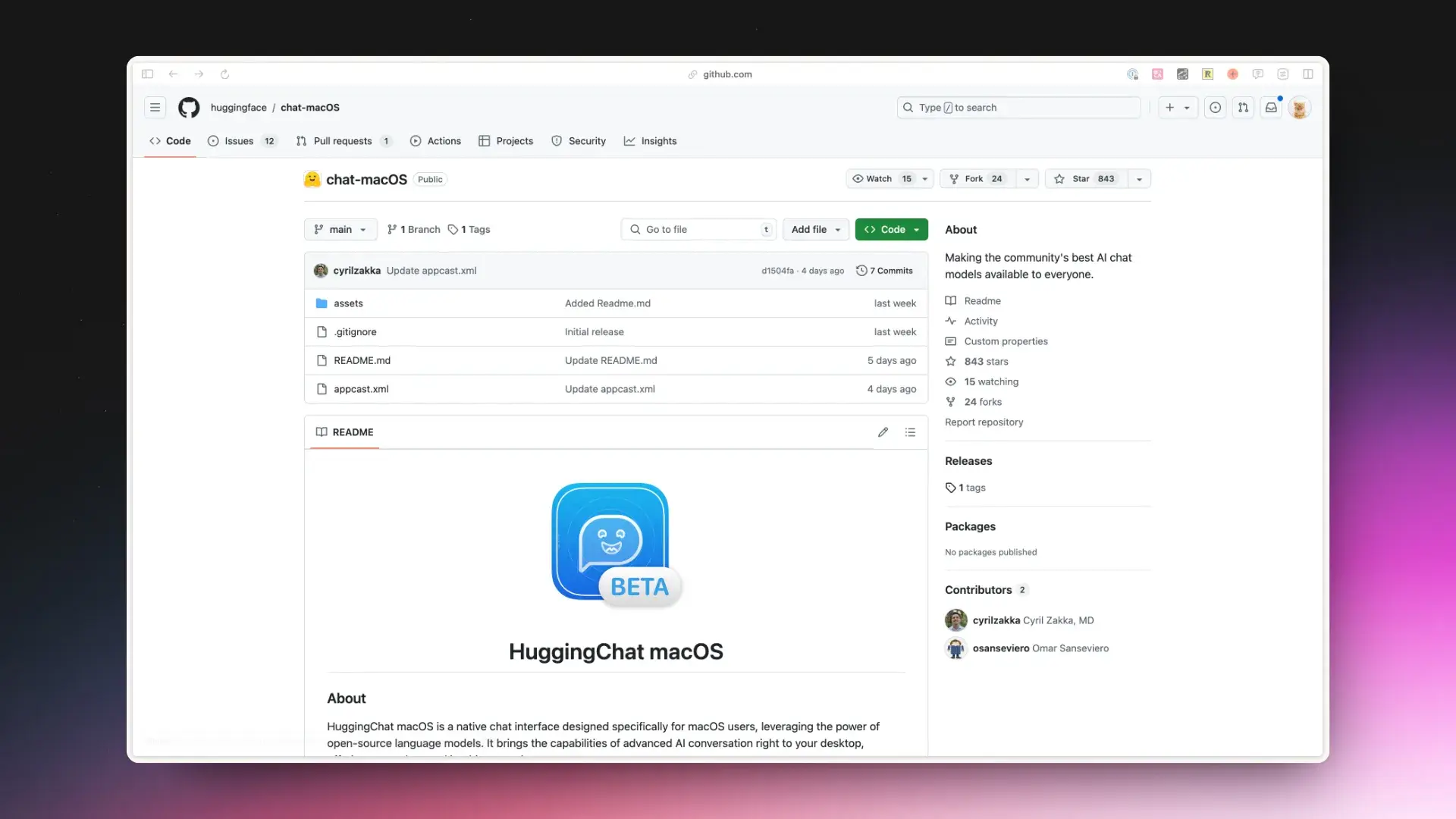Click the HuggingChat BETA app logo image
This screenshot has width=1456, height=819.
617,545
